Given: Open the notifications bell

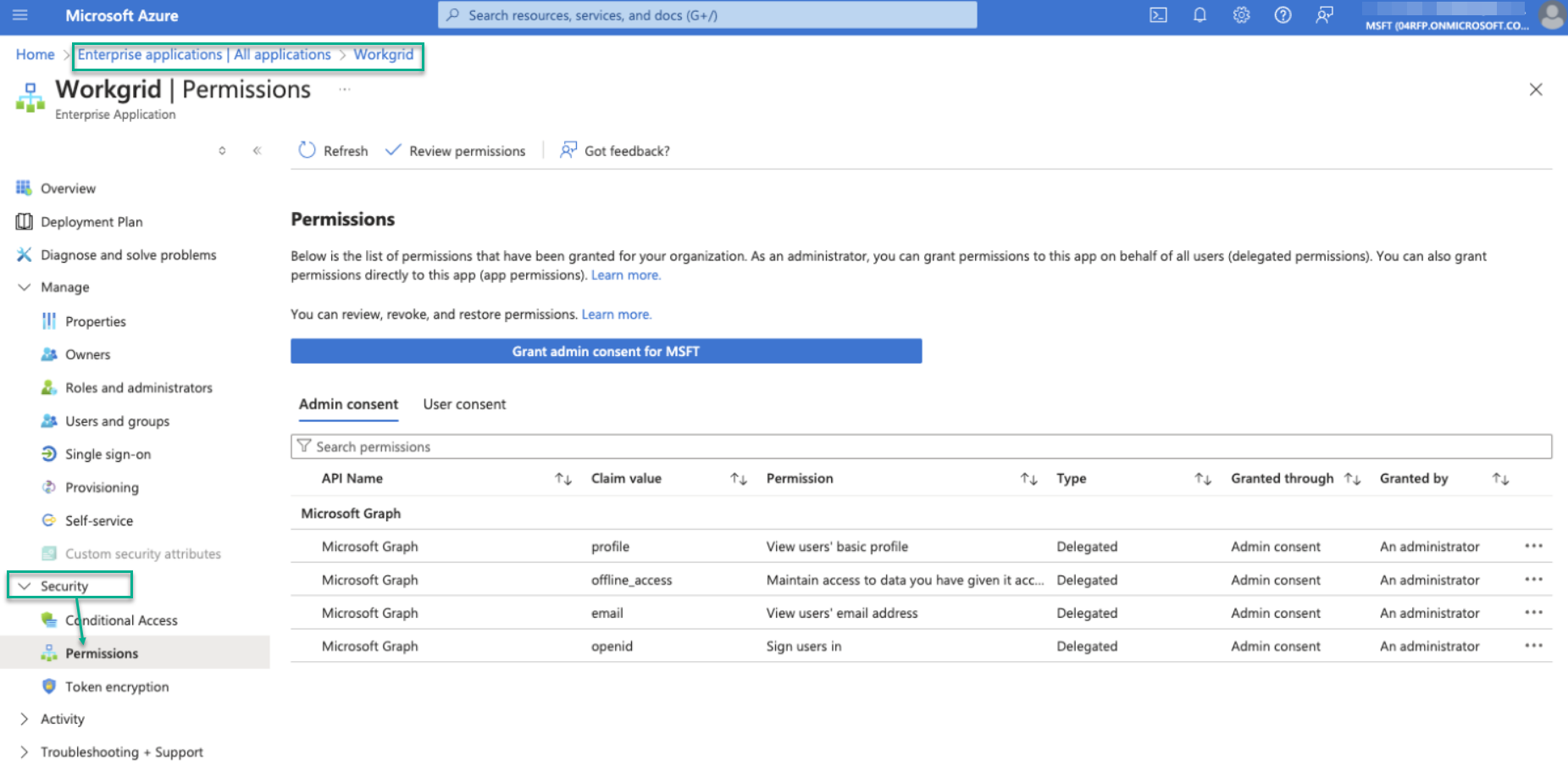Looking at the screenshot, I should [1200, 15].
